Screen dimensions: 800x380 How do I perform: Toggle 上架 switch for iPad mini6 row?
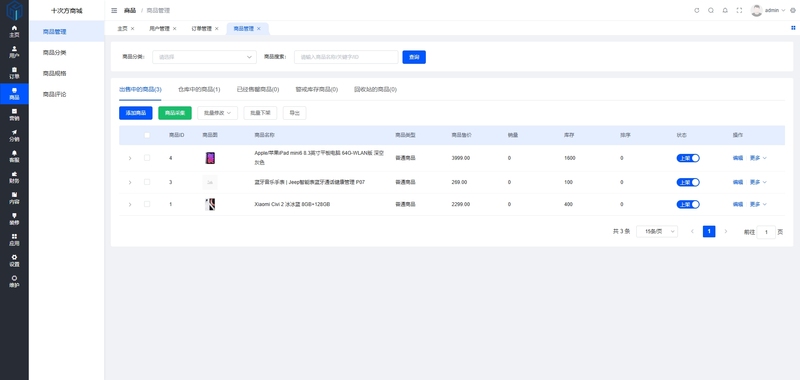tap(688, 158)
